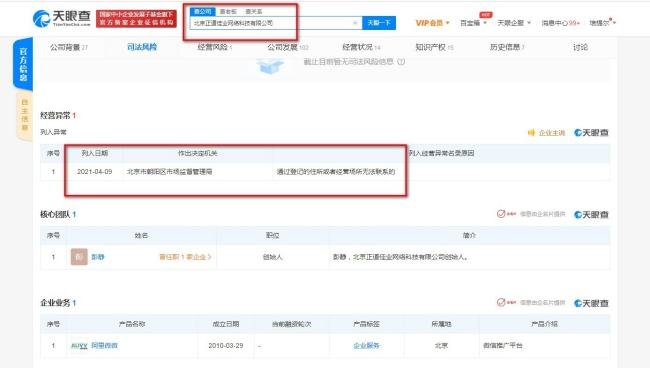Click the 彭静 avatar thumbnail in 核心团队
650x368 pixels.
[x=79, y=257]
